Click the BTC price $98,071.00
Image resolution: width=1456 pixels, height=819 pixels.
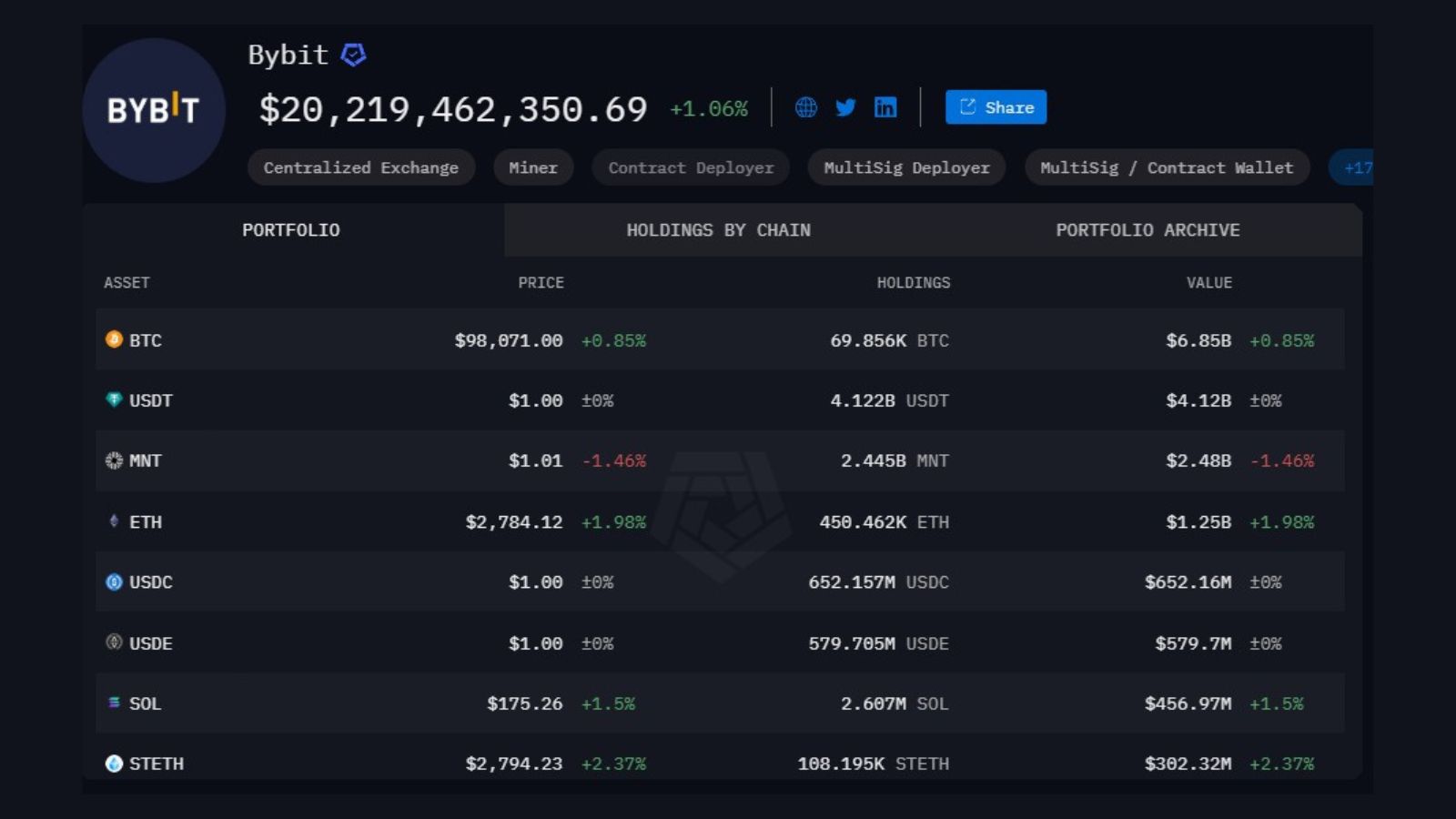click(x=509, y=340)
